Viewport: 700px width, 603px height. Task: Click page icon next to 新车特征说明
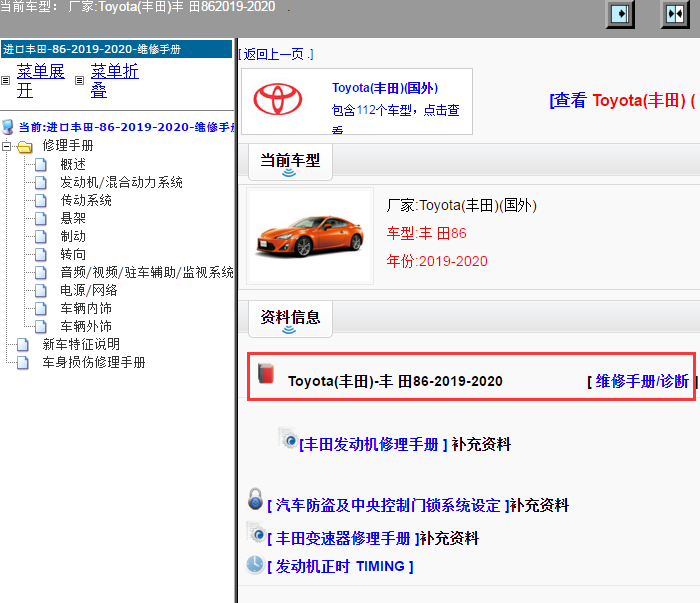click(23, 345)
